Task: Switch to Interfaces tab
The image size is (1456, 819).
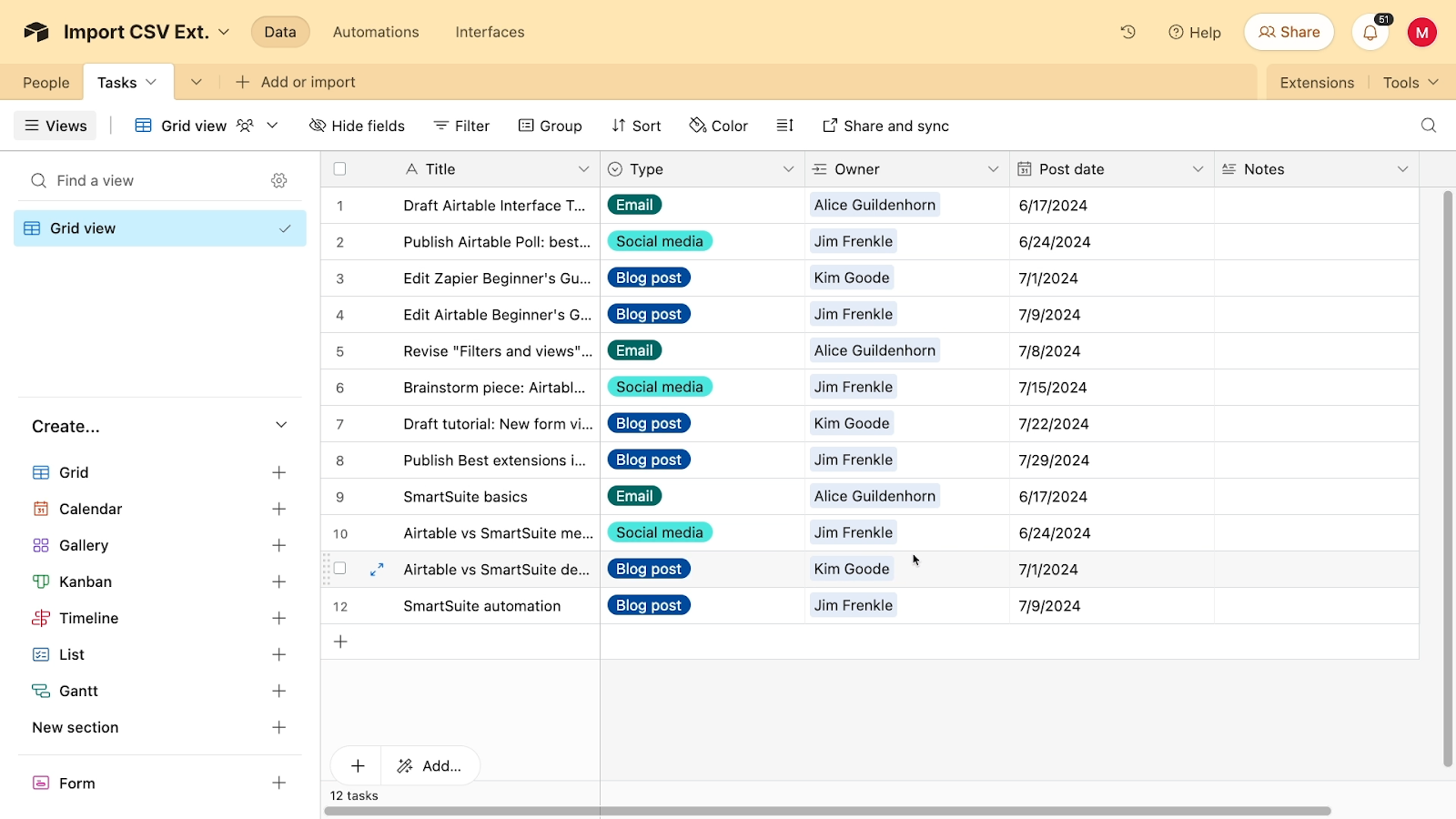Action: pyautogui.click(x=490, y=32)
